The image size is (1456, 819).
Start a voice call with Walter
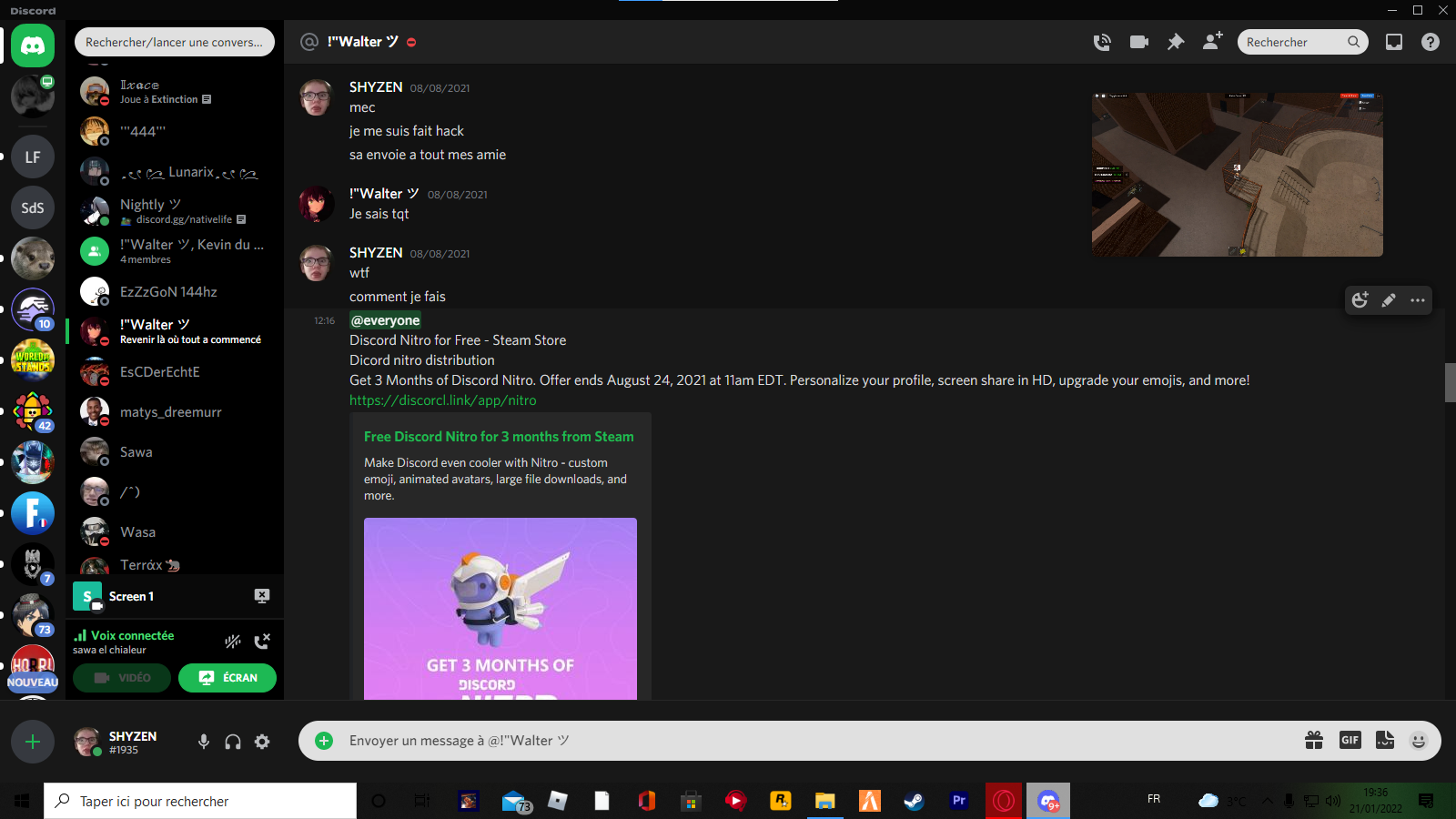click(1102, 42)
